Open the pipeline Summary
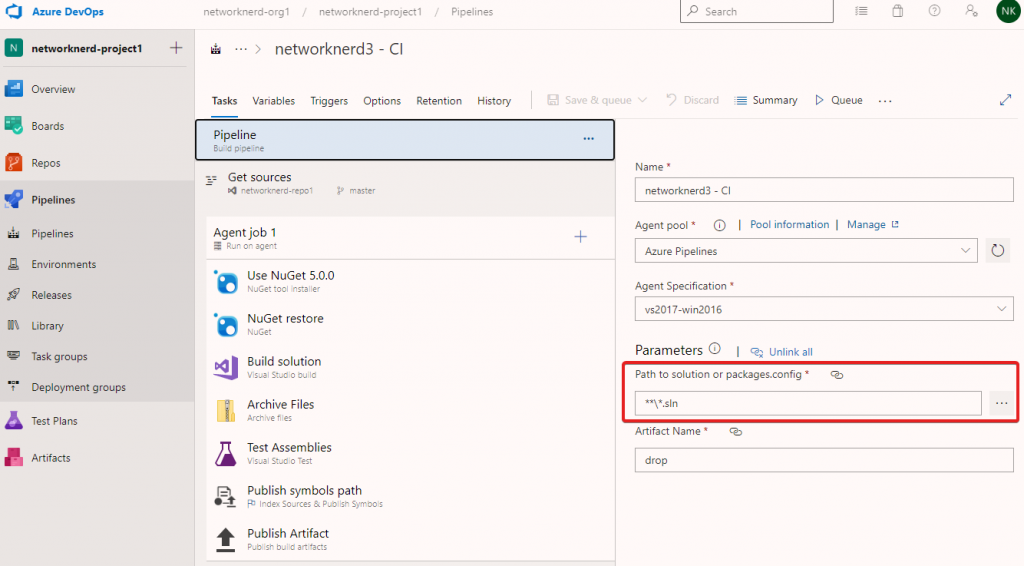The image size is (1024, 566). [766, 100]
